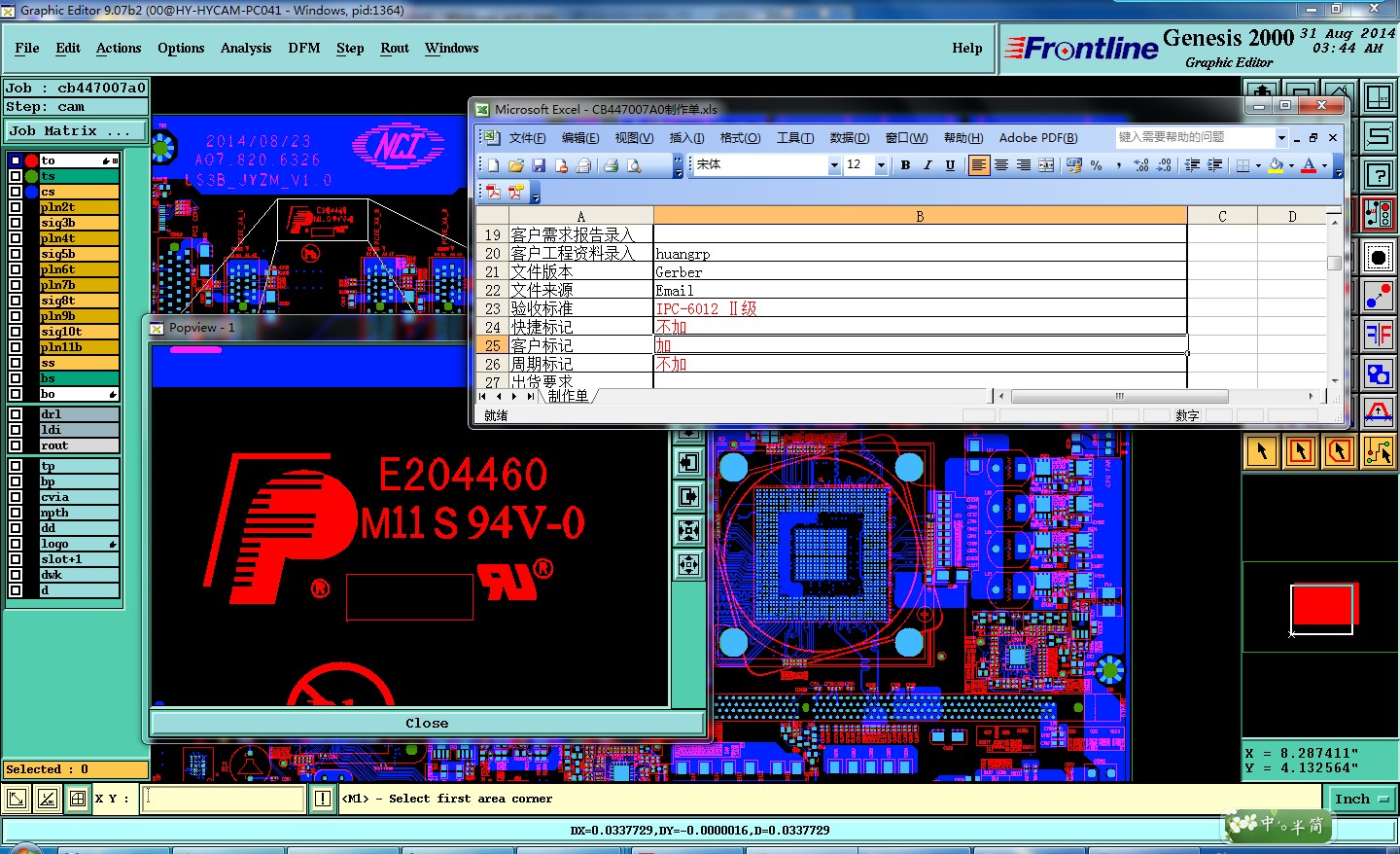Click the Adobe PDF convert icon in Excel
Screen dimensions: 1400x854
[x=493, y=192]
